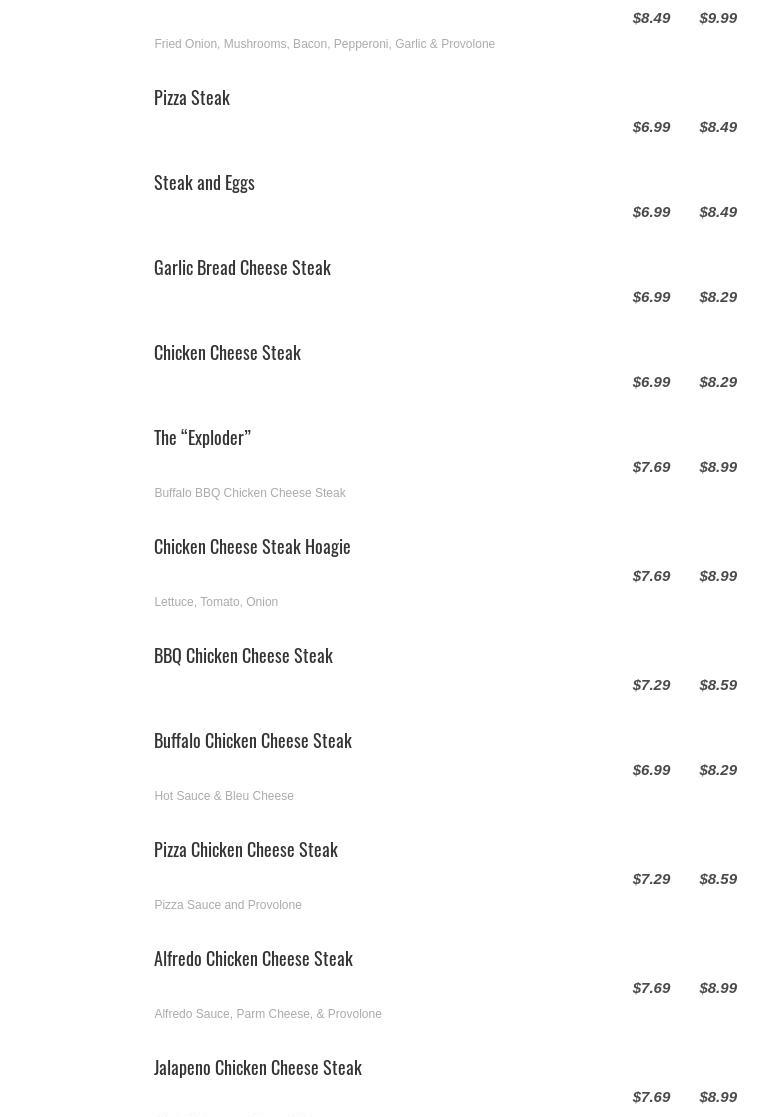This screenshot has width=770, height=1117.
Task: Open Garlic Bread Cheese Steak item
Action: [x=242, y=268]
